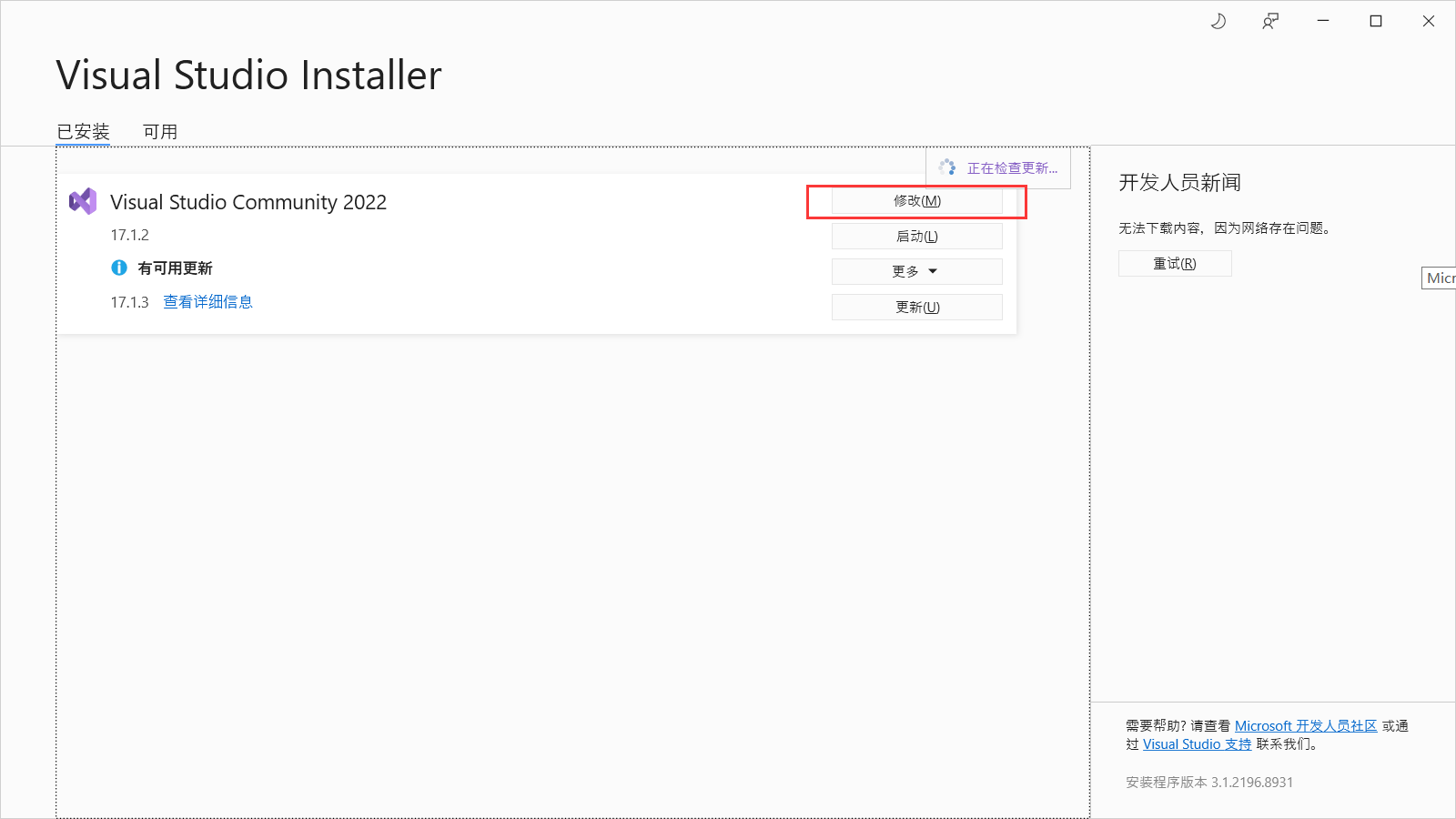The width and height of the screenshot is (1456, 819).
Task: Maximize the installer window
Action: 1376,21
